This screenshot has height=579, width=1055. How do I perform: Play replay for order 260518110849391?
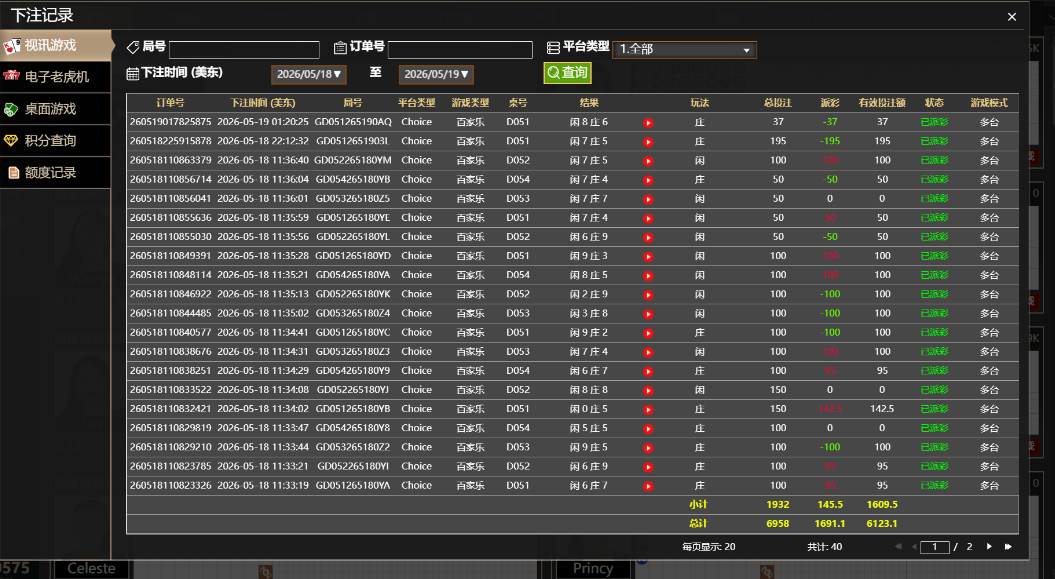point(648,257)
